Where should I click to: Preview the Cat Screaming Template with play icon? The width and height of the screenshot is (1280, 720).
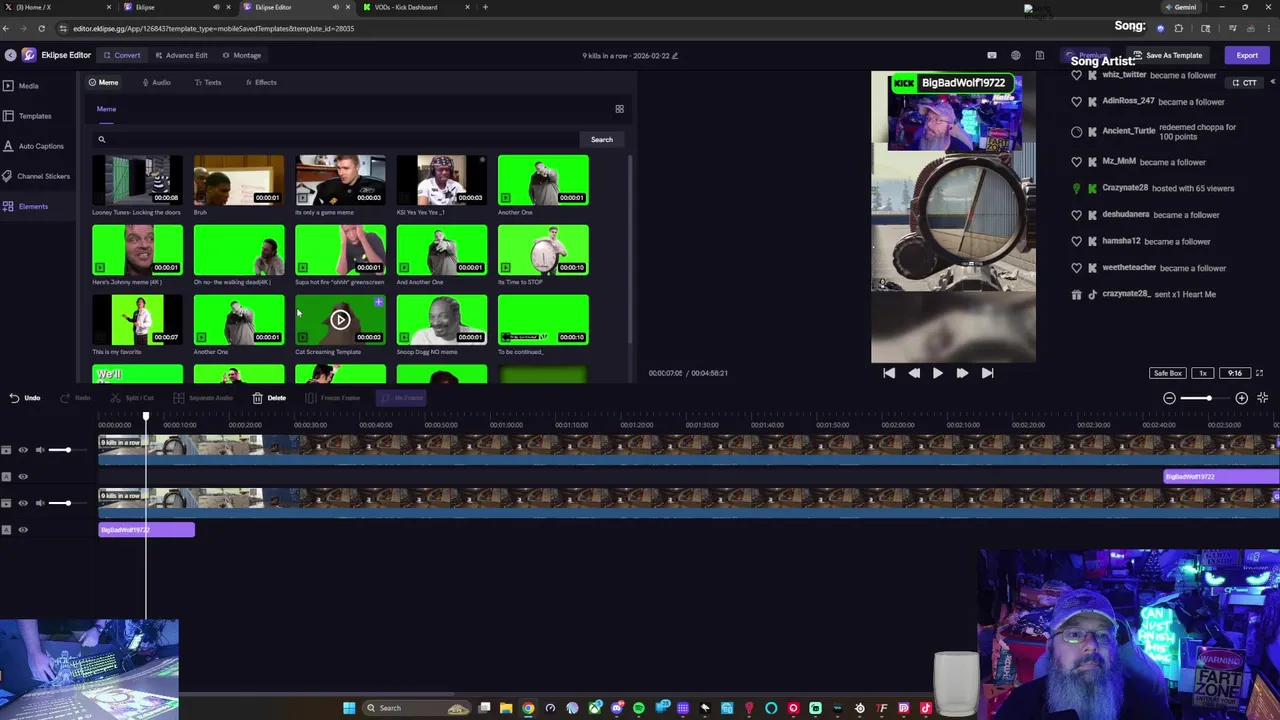coord(340,320)
